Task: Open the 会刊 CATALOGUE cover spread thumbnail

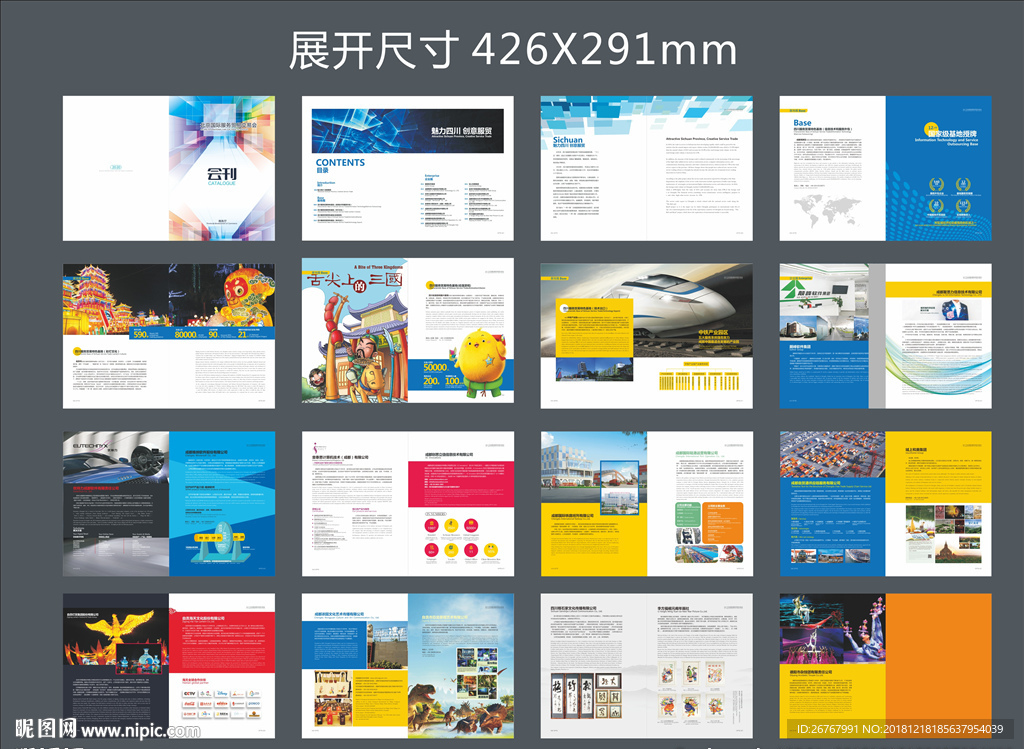Action: point(168,168)
